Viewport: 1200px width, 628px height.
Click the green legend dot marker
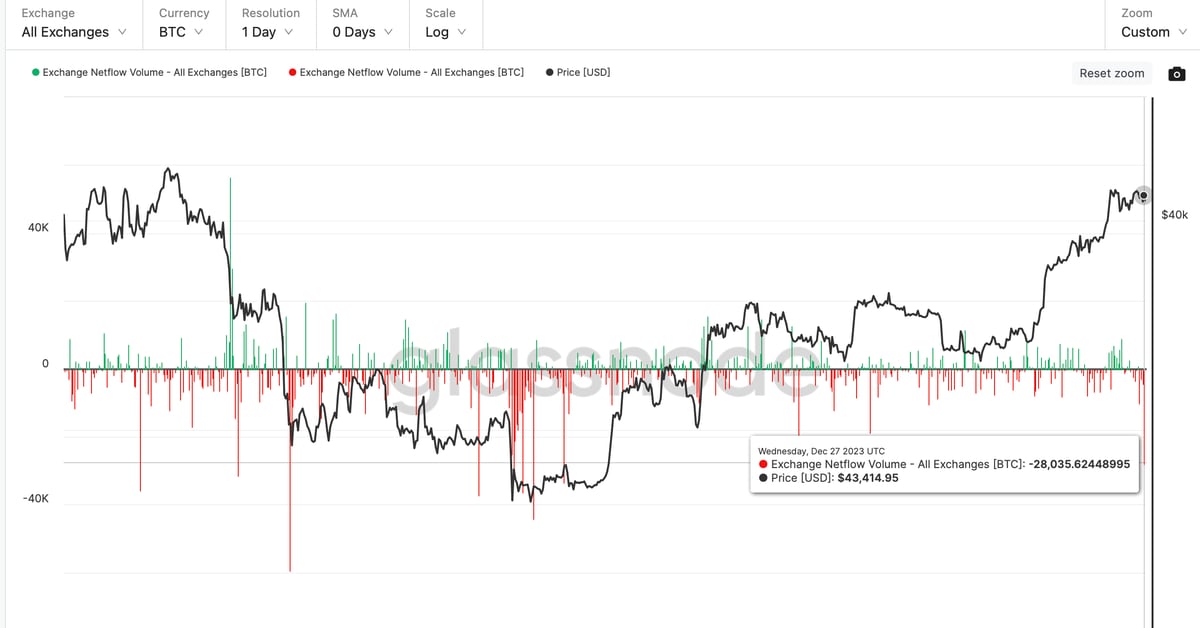coord(36,73)
